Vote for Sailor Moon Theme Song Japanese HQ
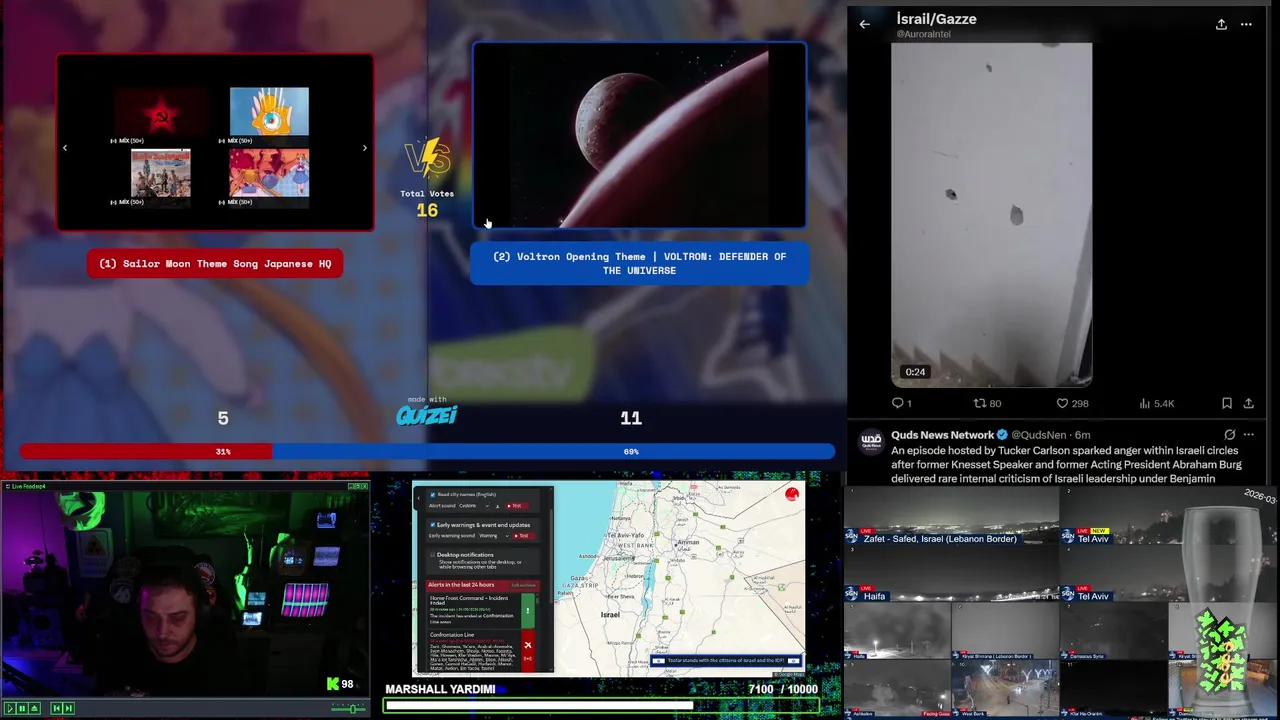The width and height of the screenshot is (1280, 720). [x=215, y=264]
